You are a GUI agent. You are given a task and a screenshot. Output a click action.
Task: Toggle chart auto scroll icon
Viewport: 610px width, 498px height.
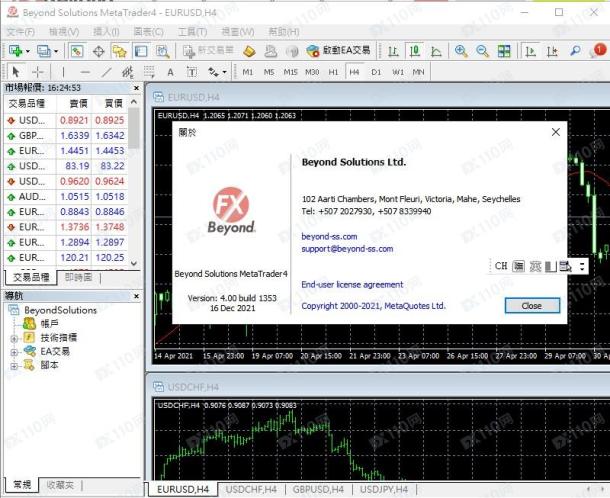[x=530, y=51]
